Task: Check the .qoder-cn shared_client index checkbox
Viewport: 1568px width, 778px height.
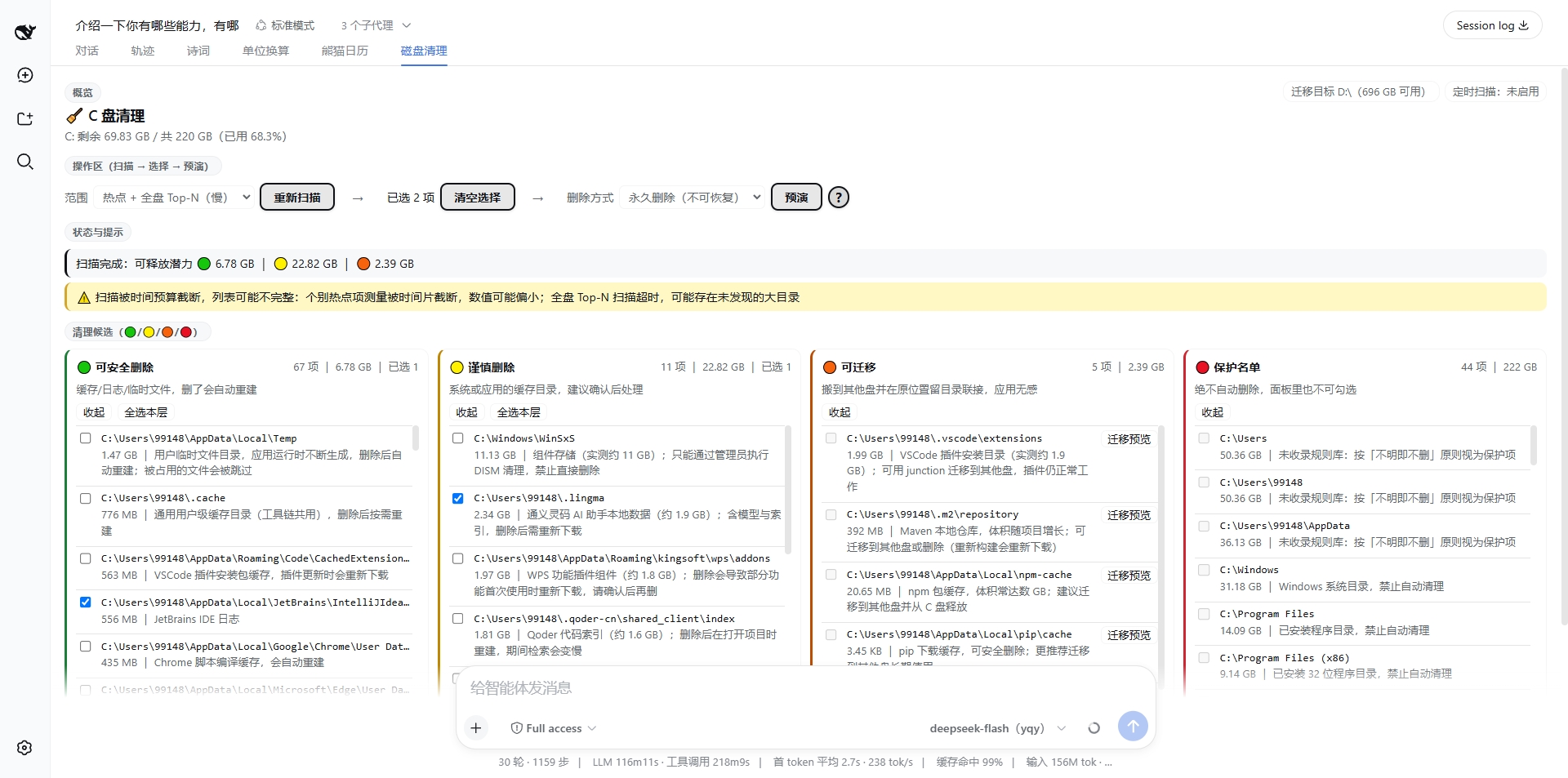Action: point(458,619)
